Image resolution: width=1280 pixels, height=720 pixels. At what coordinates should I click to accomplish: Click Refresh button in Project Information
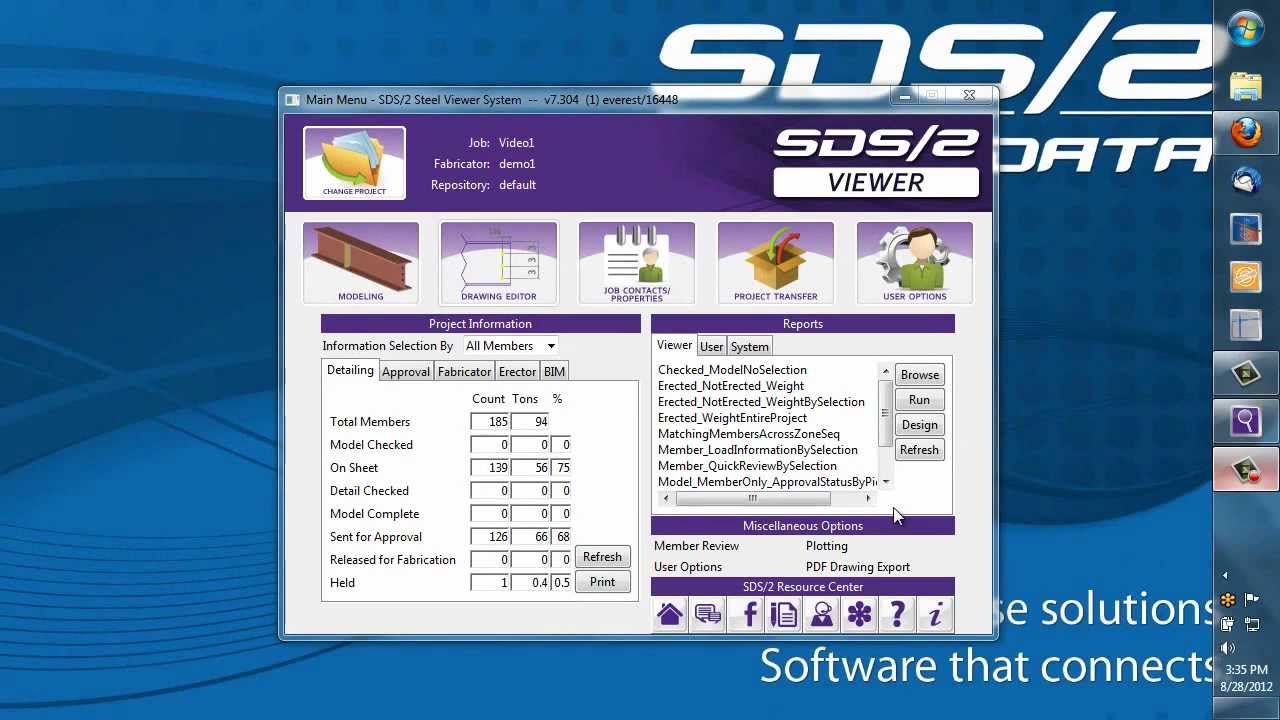[602, 557]
